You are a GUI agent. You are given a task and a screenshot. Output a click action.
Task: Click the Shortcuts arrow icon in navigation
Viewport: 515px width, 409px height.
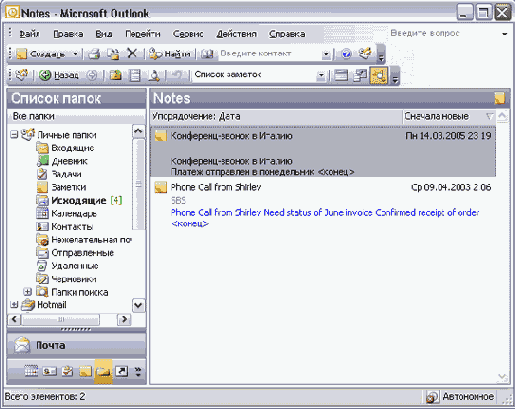coord(121,371)
